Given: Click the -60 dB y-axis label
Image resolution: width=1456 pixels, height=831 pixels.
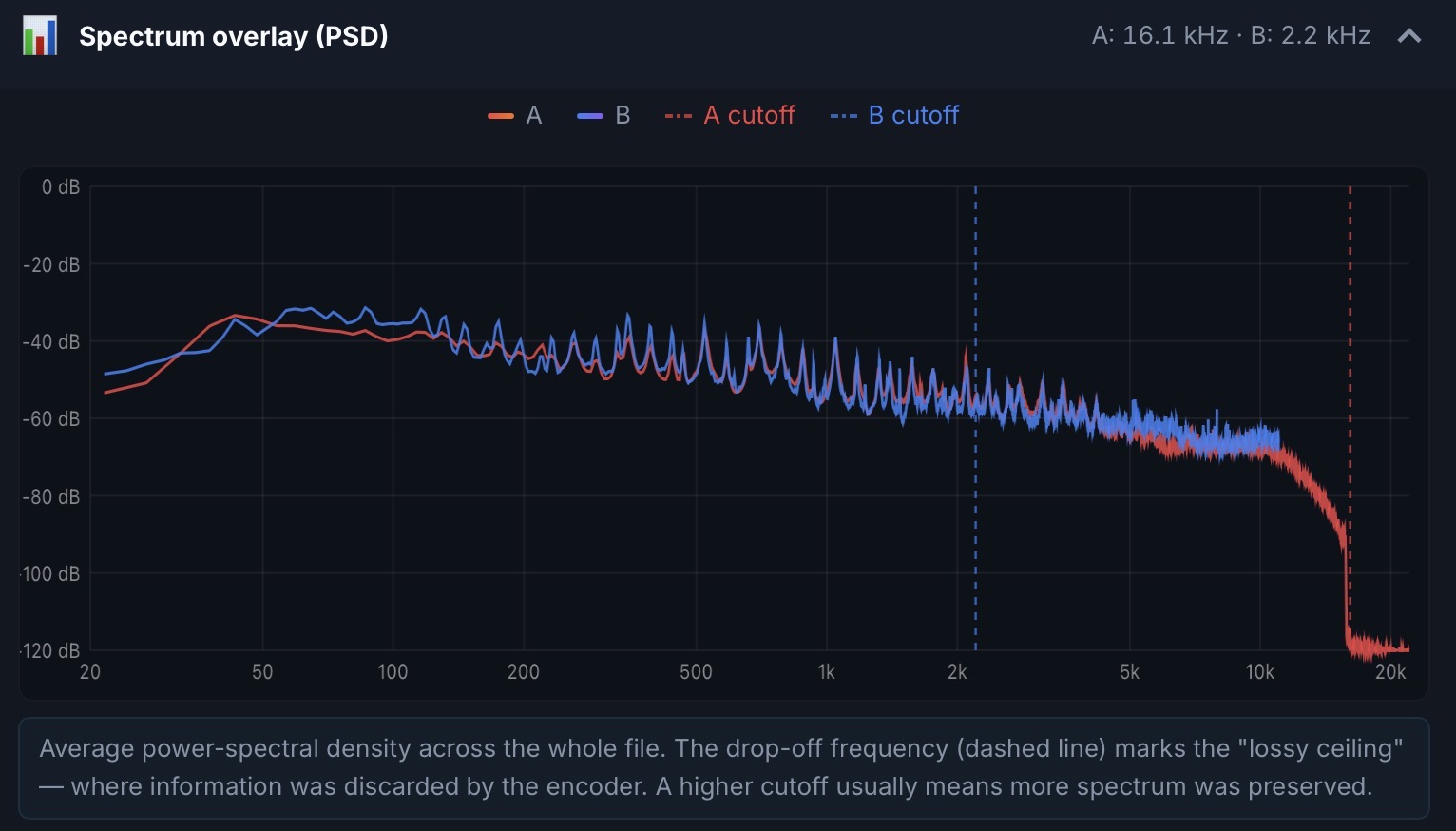Looking at the screenshot, I should [51, 418].
